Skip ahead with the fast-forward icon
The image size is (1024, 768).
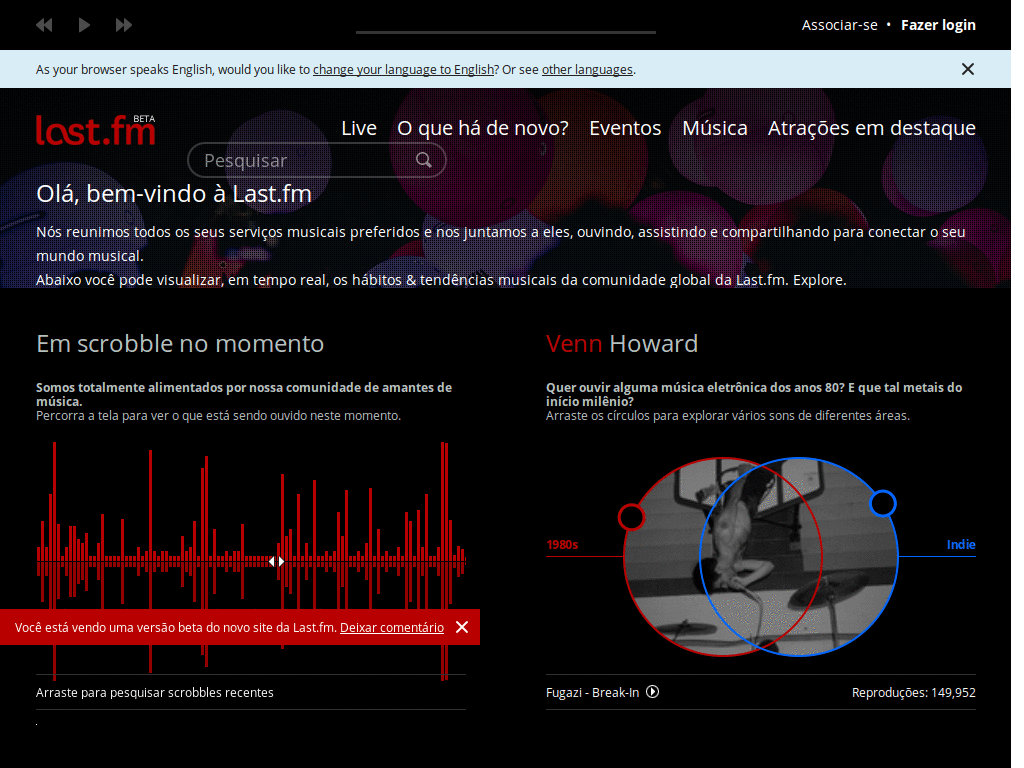tap(123, 25)
